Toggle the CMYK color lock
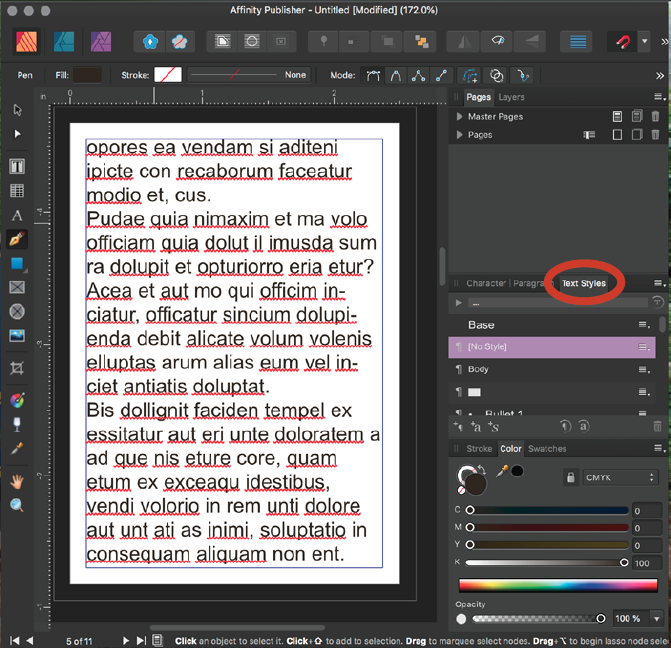 coord(570,478)
